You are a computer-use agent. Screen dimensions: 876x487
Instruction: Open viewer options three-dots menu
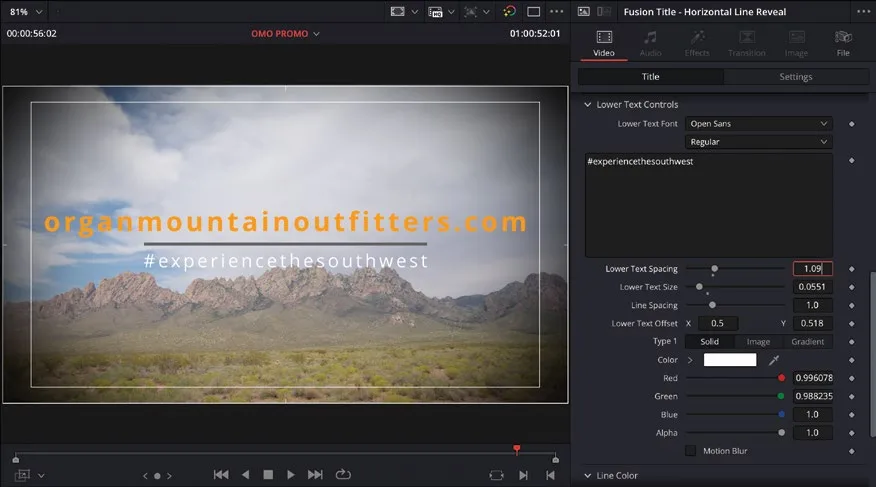pyautogui.click(x=556, y=12)
